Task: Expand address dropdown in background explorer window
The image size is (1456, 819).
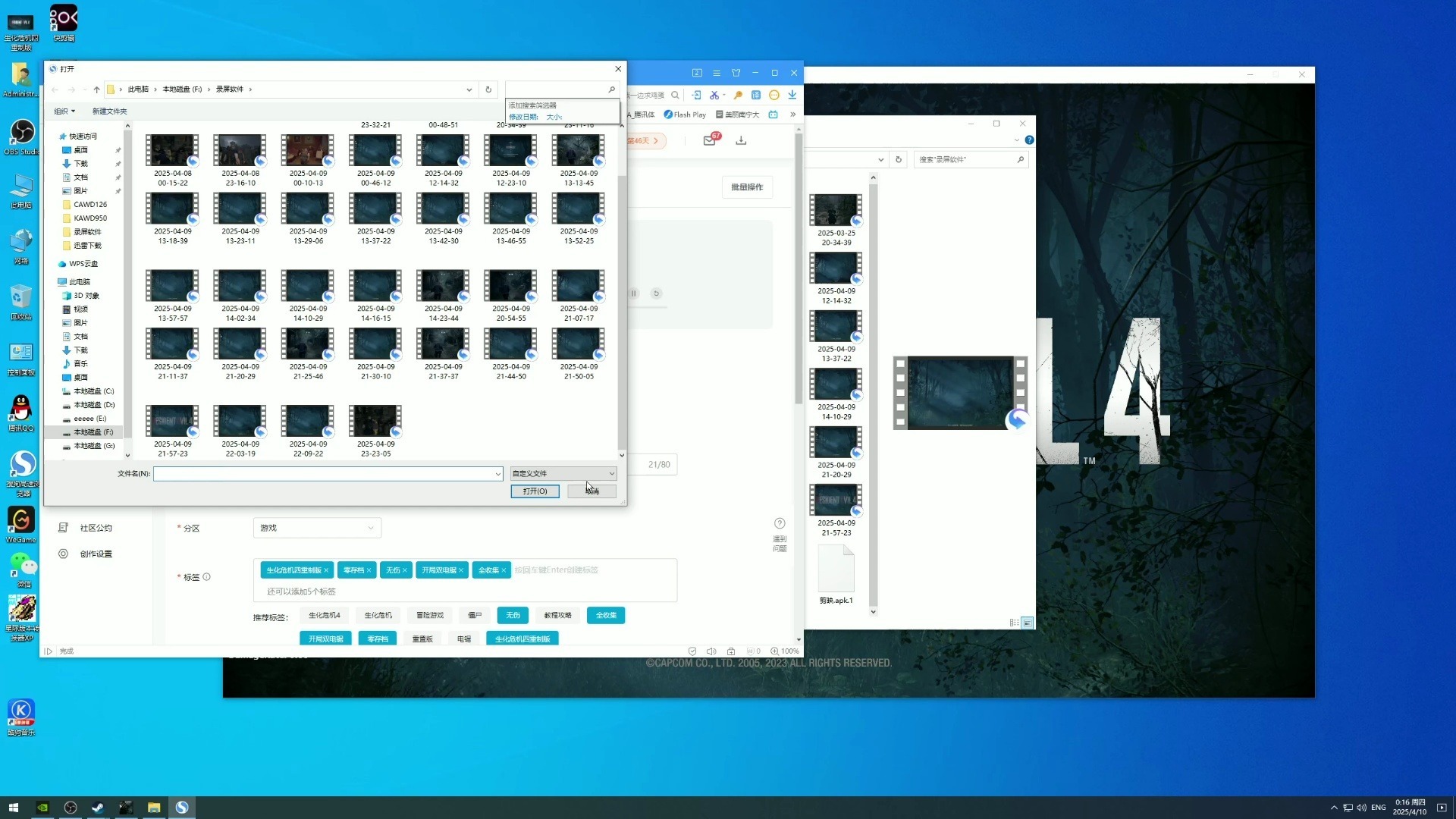Action: point(880,159)
